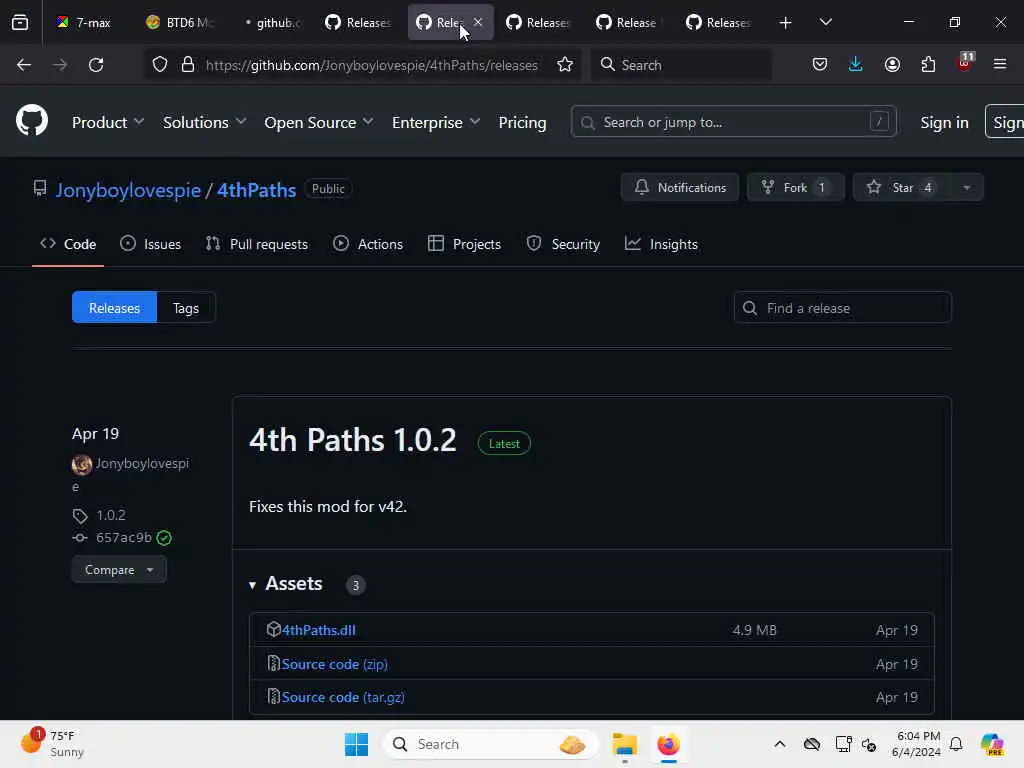Image resolution: width=1024 pixels, height=768 pixels.
Task: Open the list all tabs chevron
Action: pyautogui.click(x=825, y=23)
